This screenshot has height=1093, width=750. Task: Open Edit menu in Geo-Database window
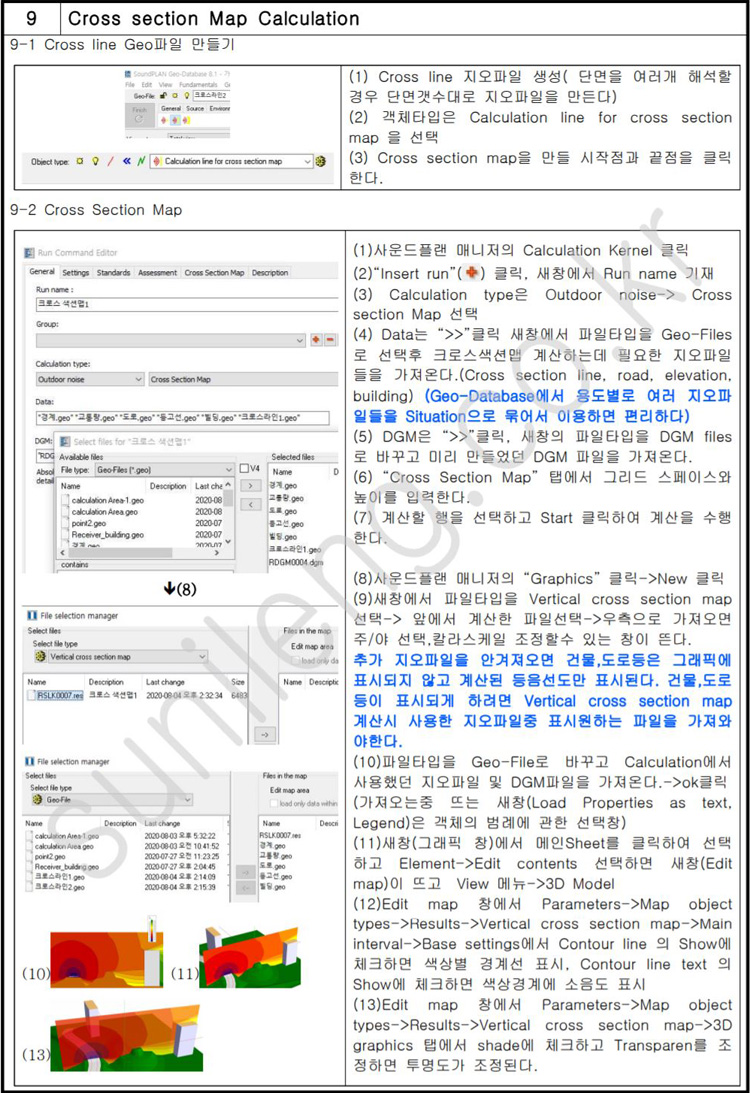[x=146, y=84]
